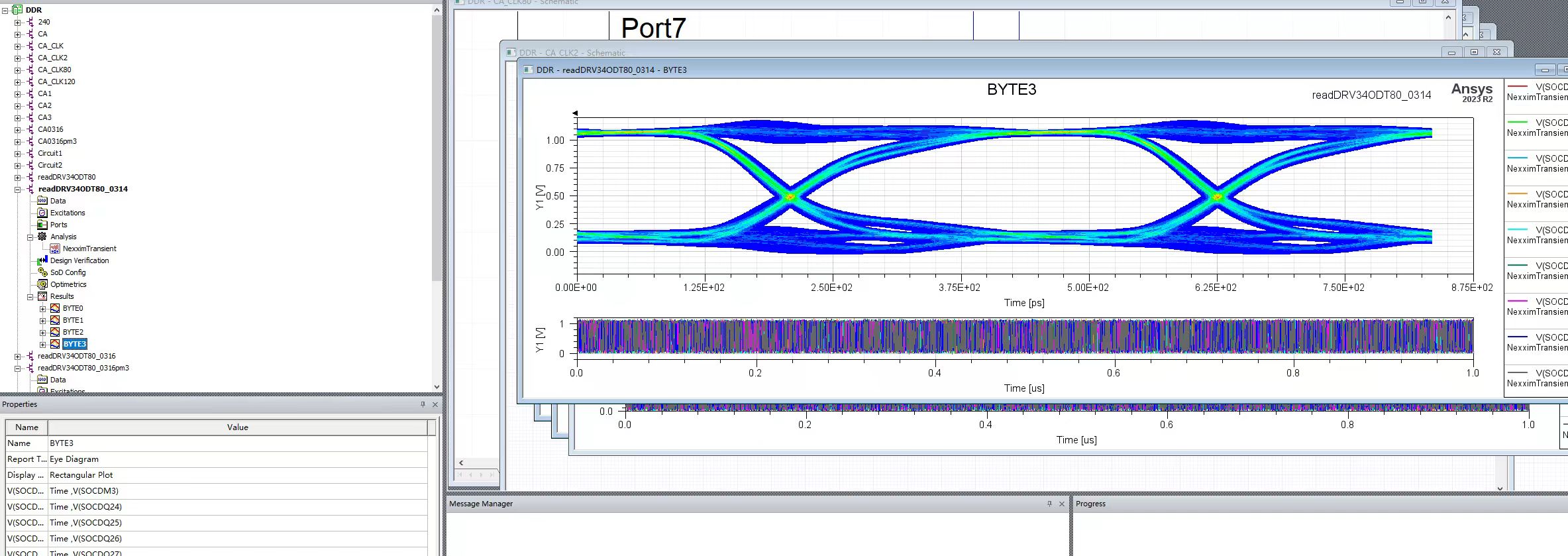1568x556 pixels.
Task: Pin the Properties panel with pushpin icon
Action: [x=423, y=404]
